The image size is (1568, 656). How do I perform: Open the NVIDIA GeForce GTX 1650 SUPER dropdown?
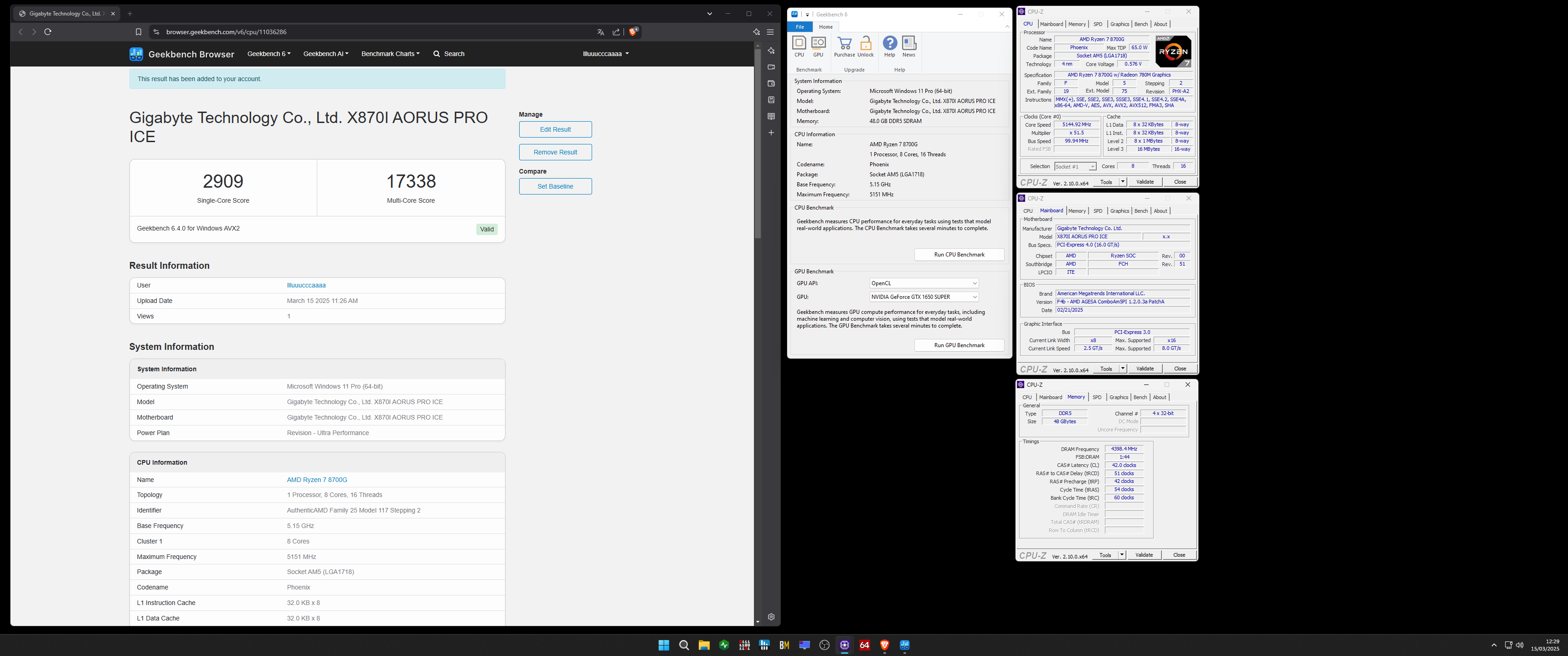924,297
